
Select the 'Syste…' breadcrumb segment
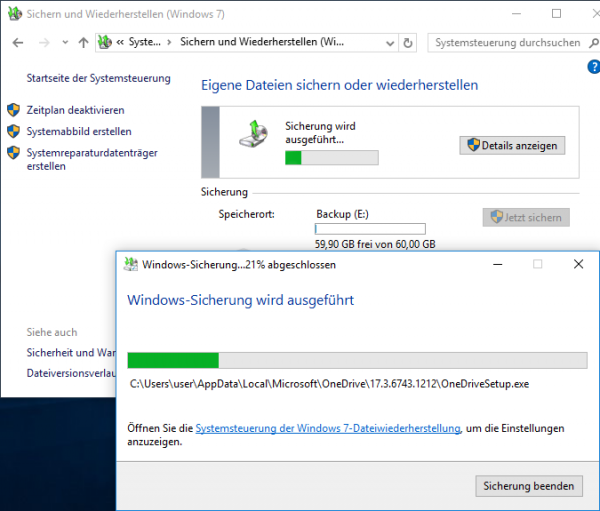144,43
